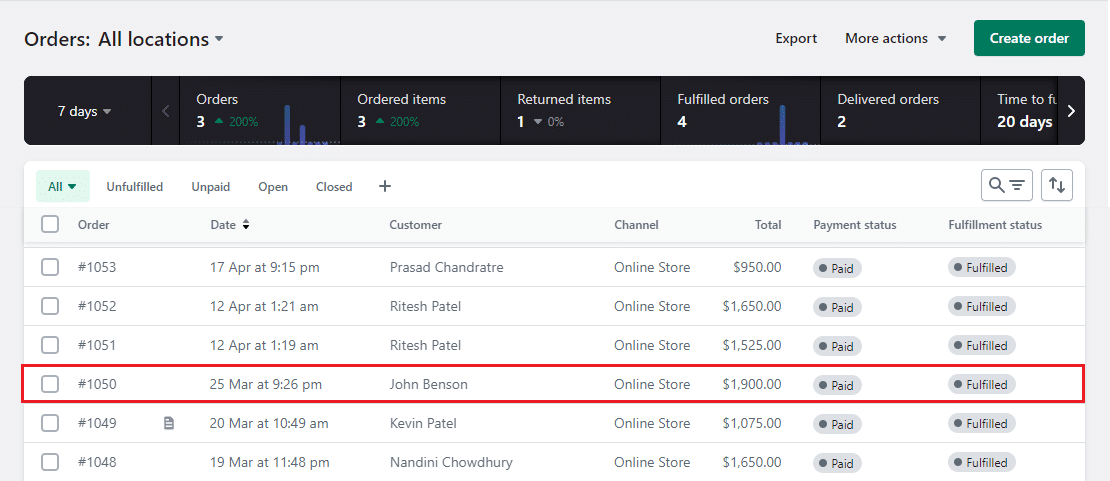Open the Fulfilled orders metric card
Screen dimensions: 1110x481
coord(740,111)
